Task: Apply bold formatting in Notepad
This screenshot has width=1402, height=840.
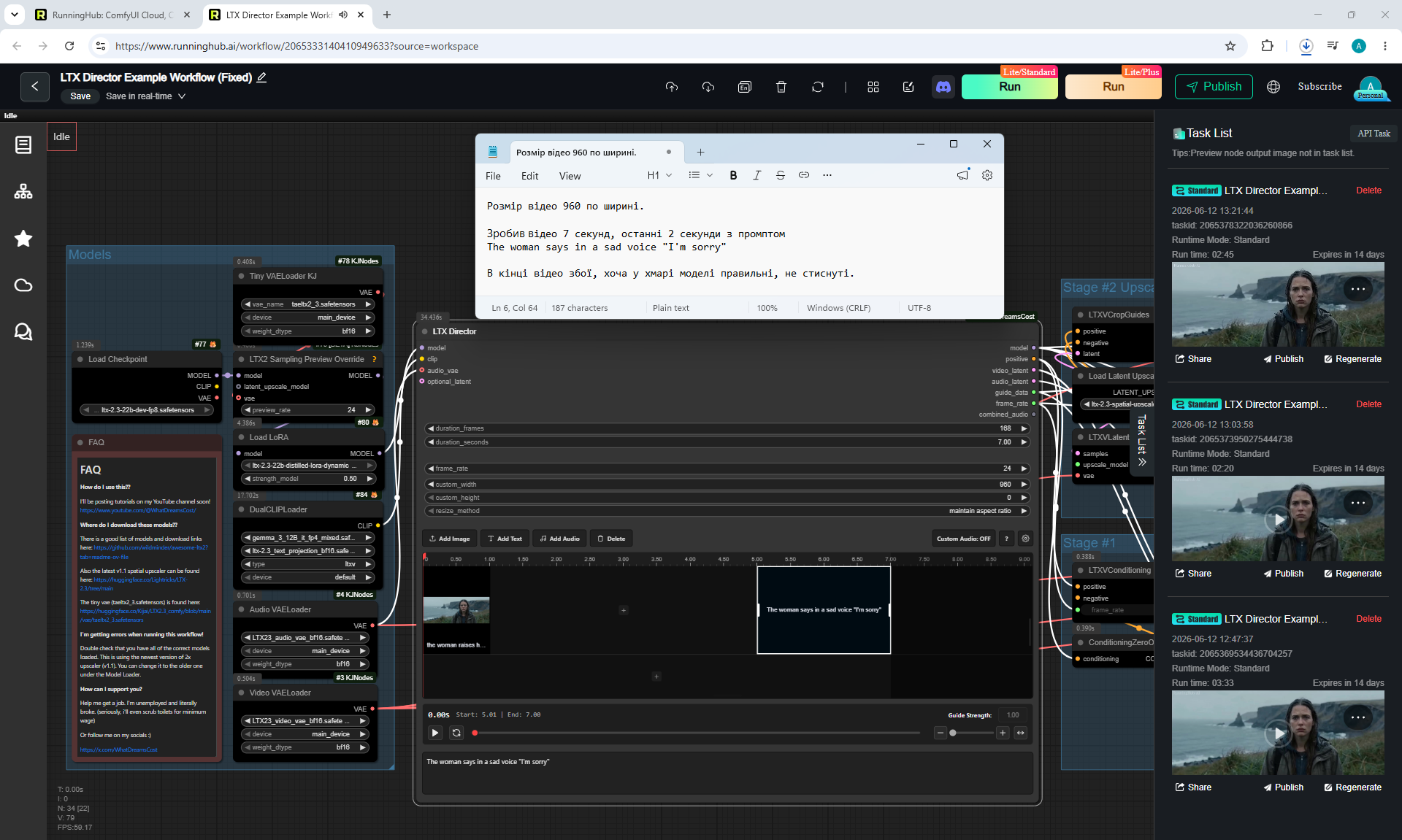Action: 733,175
